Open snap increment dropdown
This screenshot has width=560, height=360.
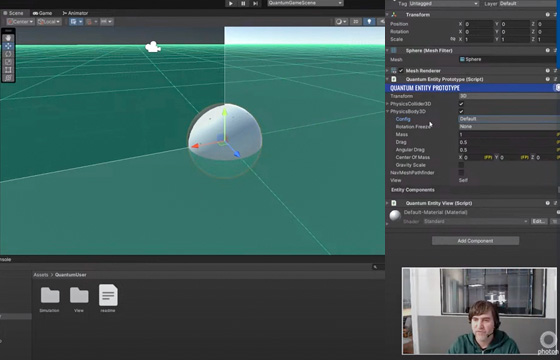point(106,22)
